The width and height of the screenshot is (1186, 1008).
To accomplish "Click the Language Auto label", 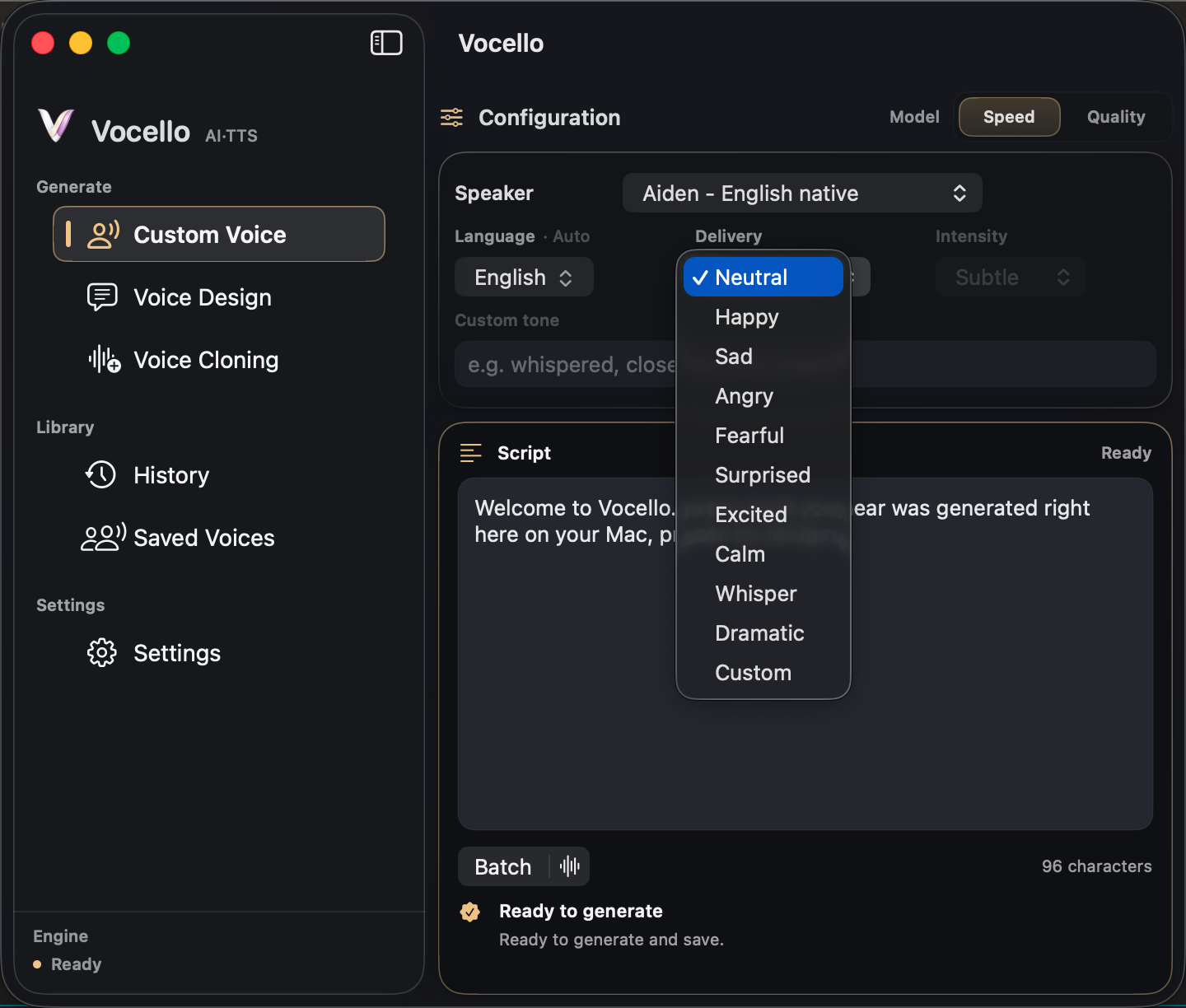I will pyautogui.click(x=522, y=236).
